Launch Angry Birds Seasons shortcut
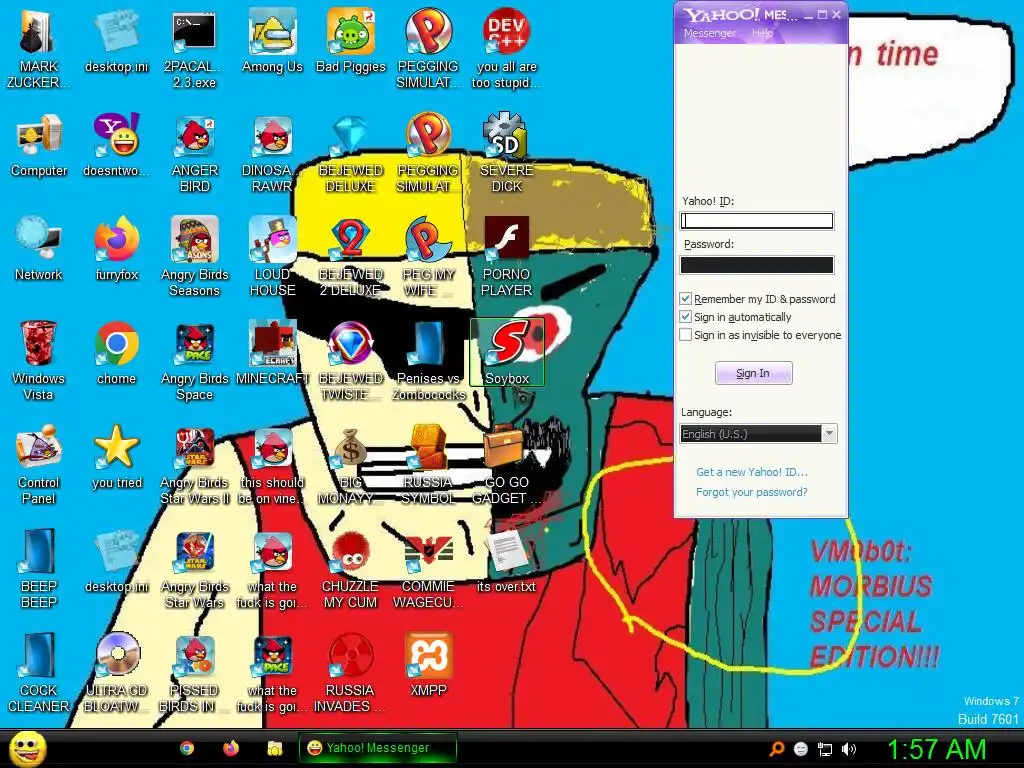The width and height of the screenshot is (1024, 768). click(x=194, y=257)
